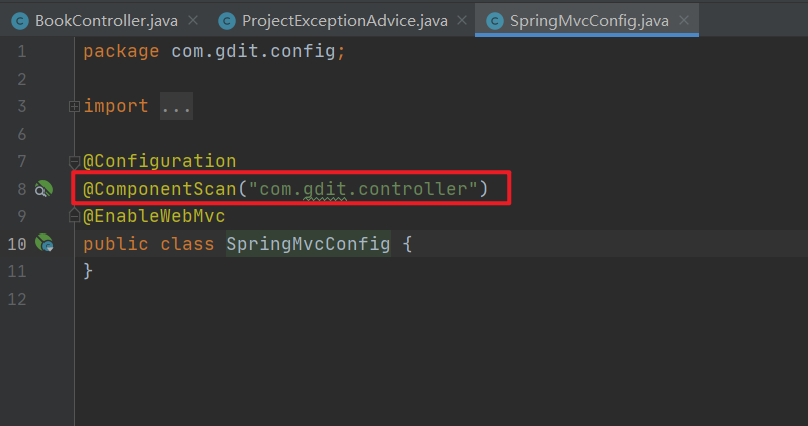The image size is (808, 426).
Task: Click the Spring component scan gutter icon on line 8
Action: (43, 189)
